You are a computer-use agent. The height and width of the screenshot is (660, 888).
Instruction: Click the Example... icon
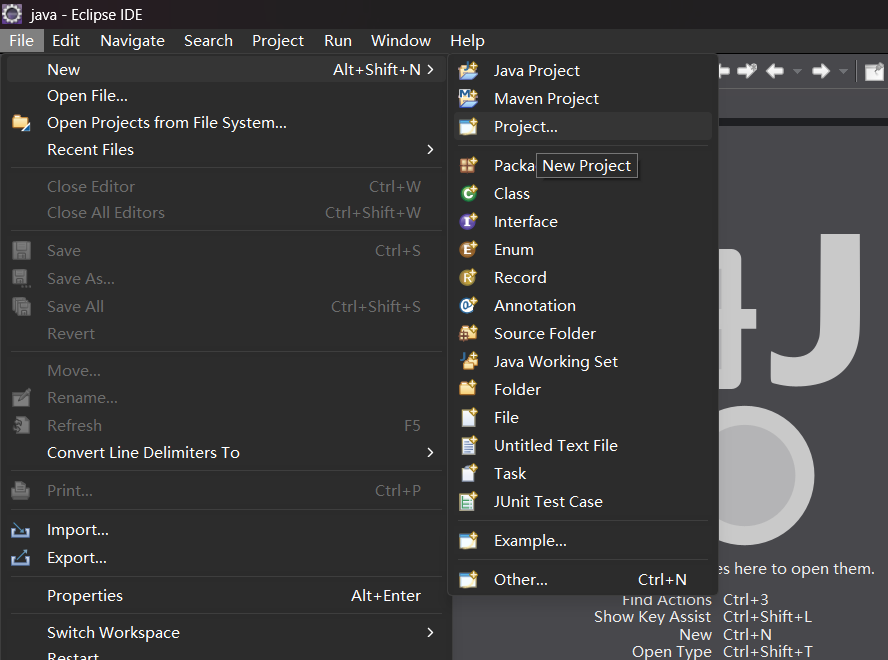click(468, 540)
